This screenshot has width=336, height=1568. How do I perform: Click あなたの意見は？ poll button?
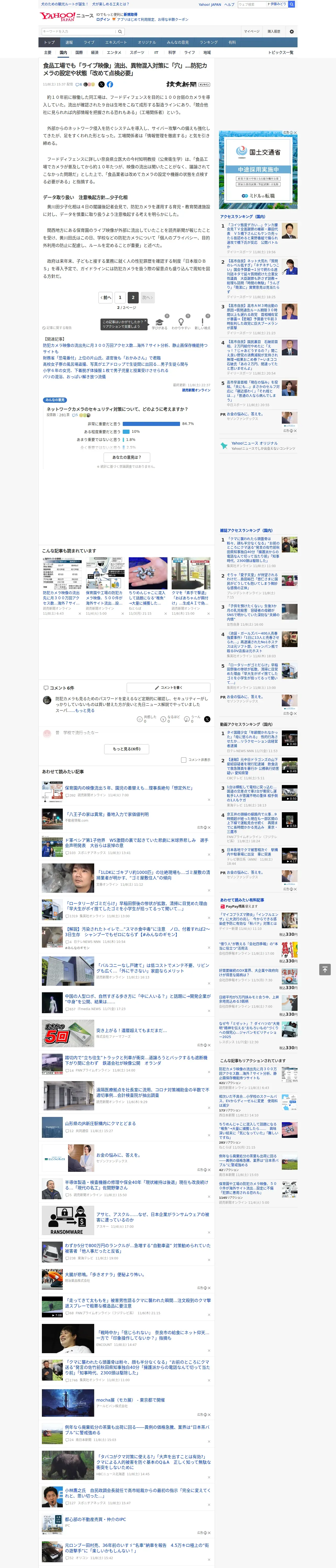coord(127,457)
